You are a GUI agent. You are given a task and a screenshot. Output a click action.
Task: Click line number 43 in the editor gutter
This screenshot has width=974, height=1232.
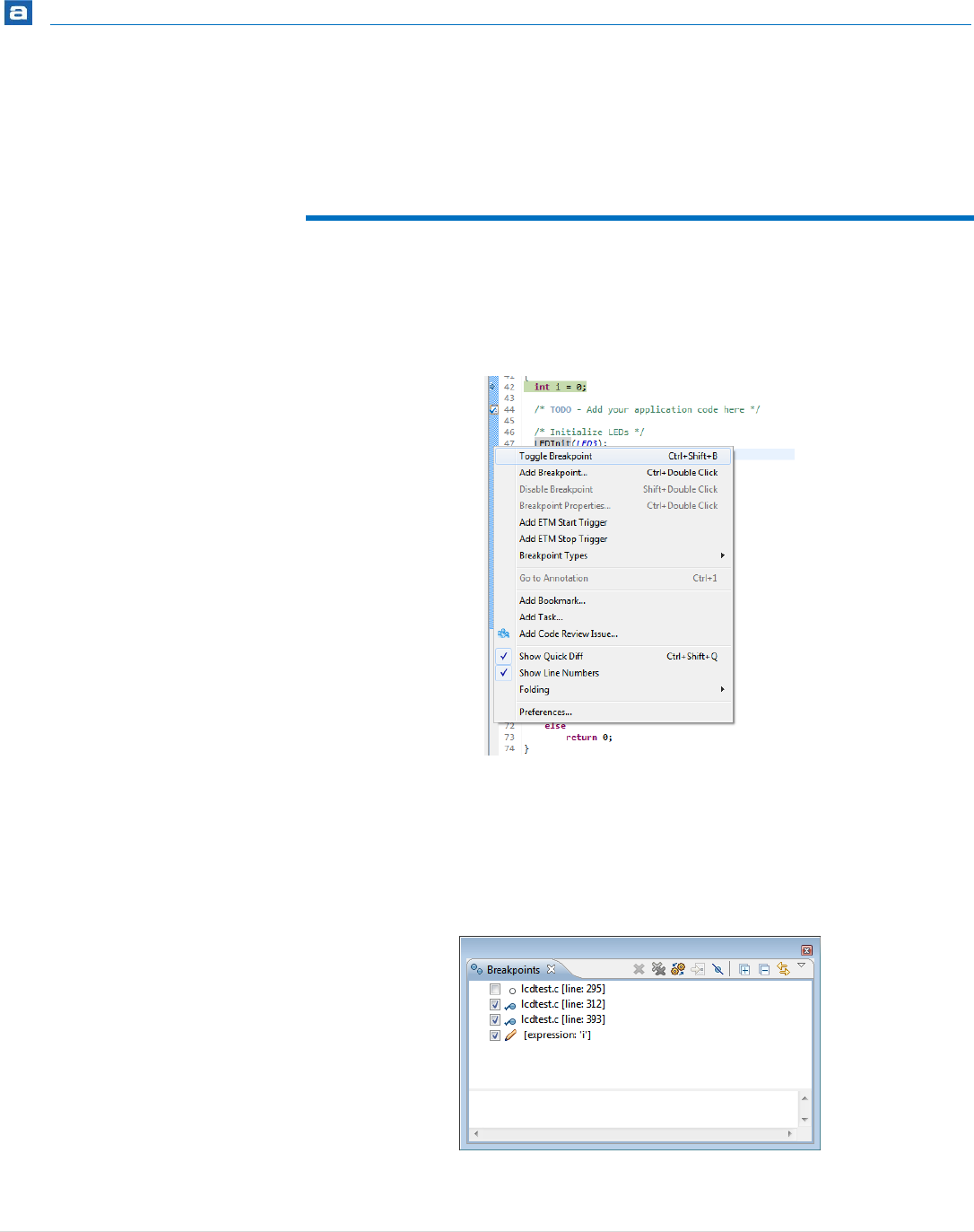pos(509,398)
